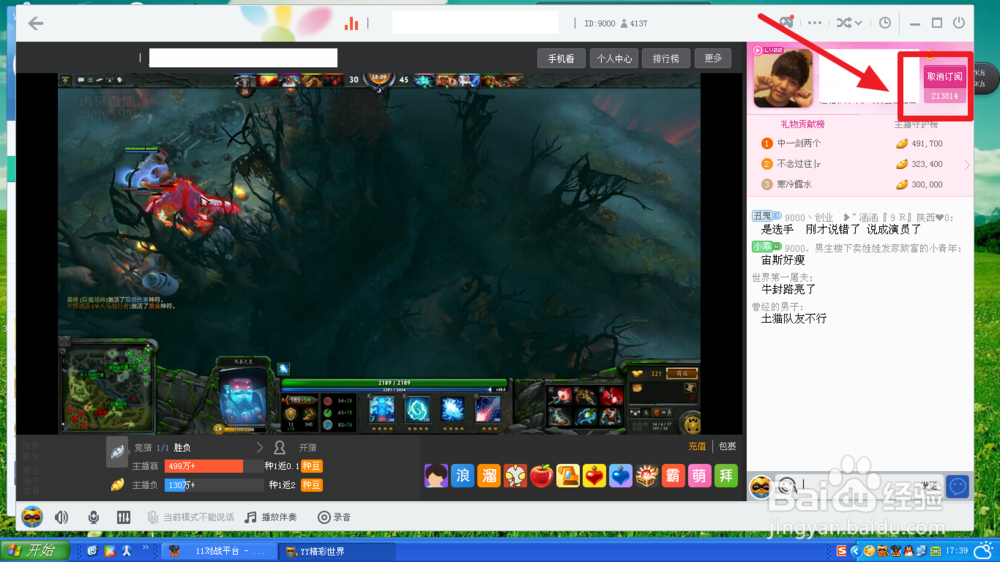Expand the 竞猜 胜负 chevron
Viewport: 1000px width, 562px height.
coord(260,448)
